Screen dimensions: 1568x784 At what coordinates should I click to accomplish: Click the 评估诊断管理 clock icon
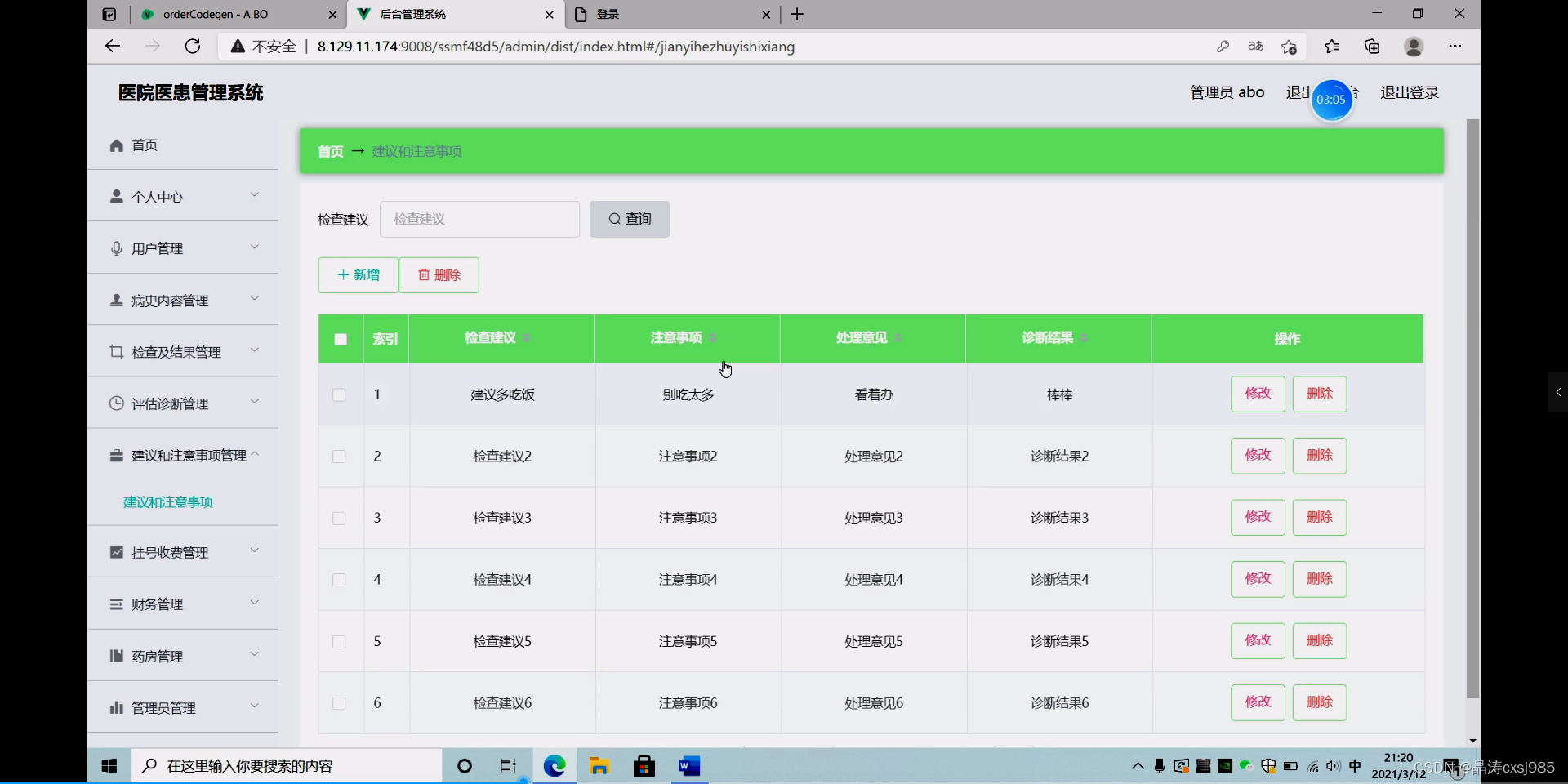click(x=116, y=403)
